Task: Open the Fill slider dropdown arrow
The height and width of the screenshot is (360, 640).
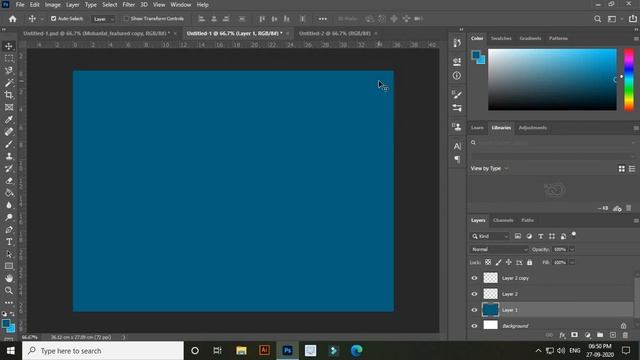Action: (572, 262)
